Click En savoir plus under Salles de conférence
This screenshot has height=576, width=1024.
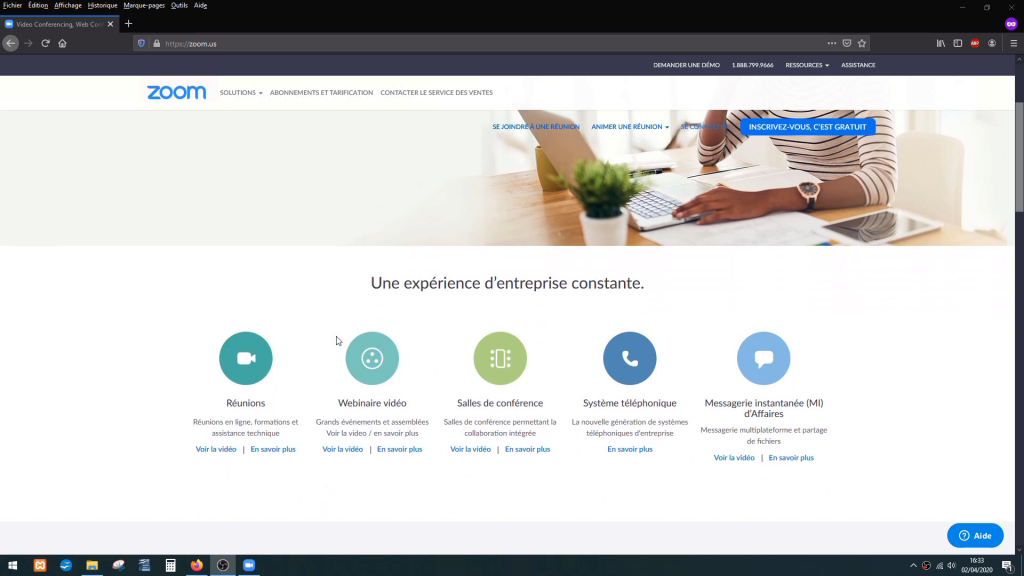click(528, 449)
